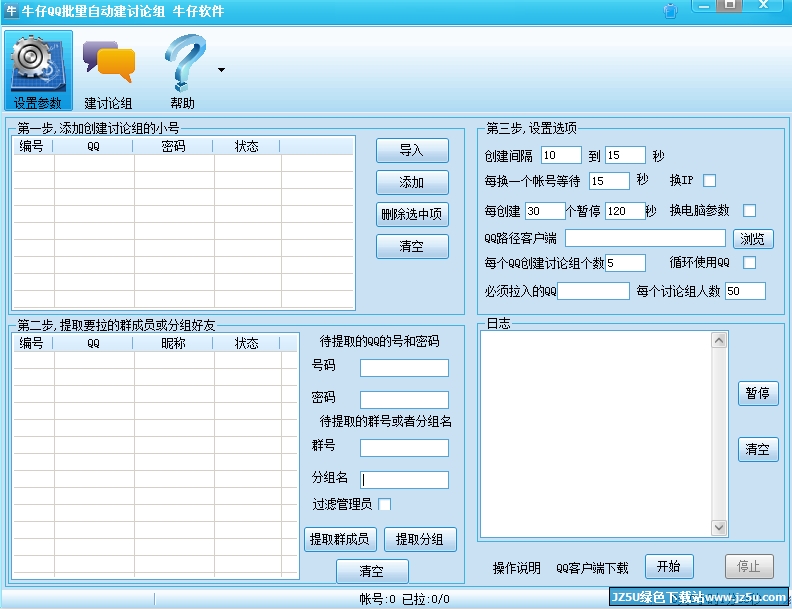The height and width of the screenshot is (609, 792).
Task: Click 清空 below the extract buttons
Action: pyautogui.click(x=372, y=571)
